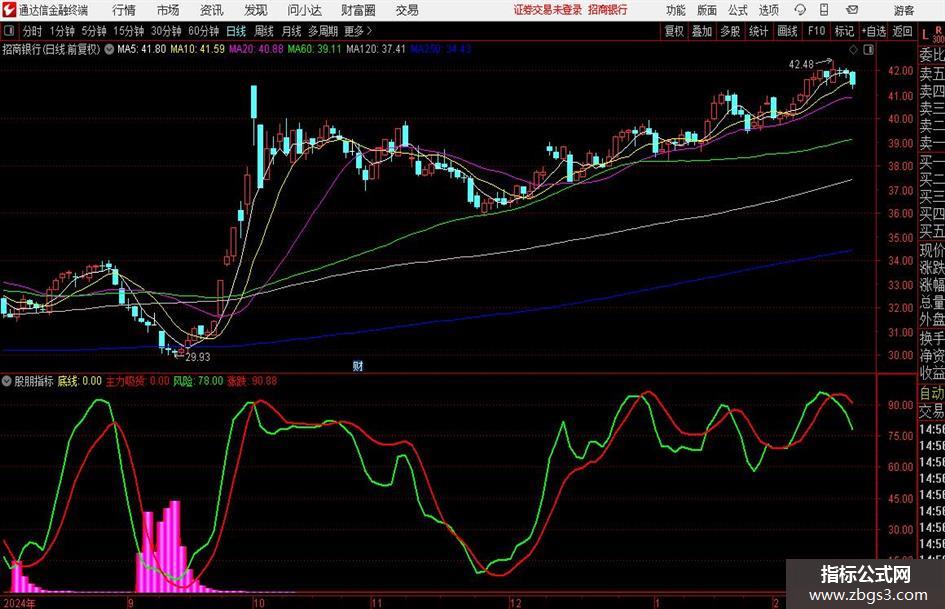Open the 财富圈 menu
Image resolution: width=945 pixels, height=609 pixels.
(x=358, y=10)
